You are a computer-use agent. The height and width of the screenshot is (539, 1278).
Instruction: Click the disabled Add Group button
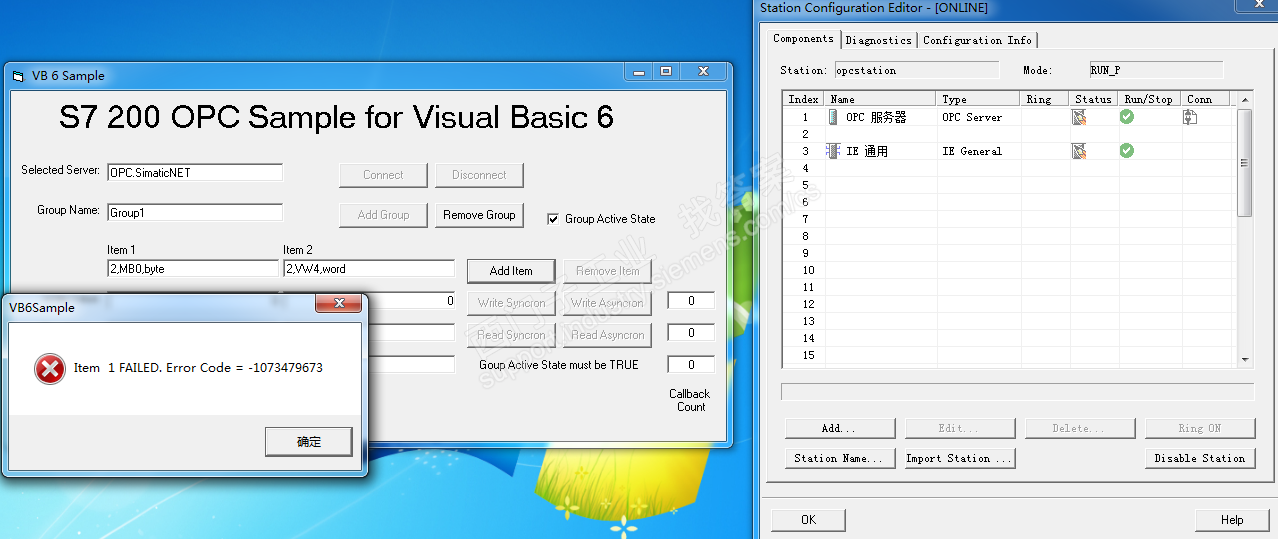pyautogui.click(x=383, y=215)
